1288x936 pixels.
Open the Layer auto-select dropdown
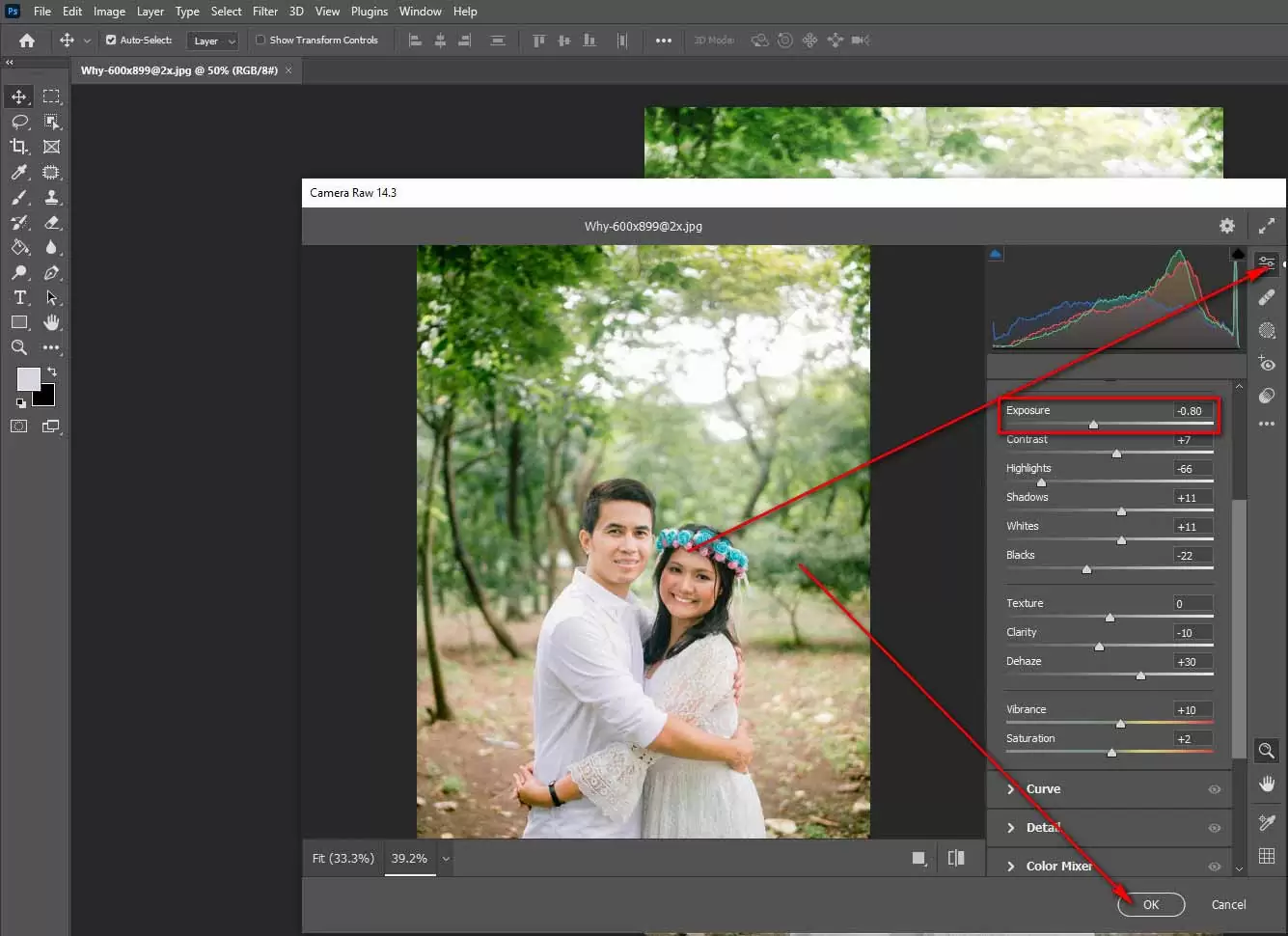click(x=213, y=41)
